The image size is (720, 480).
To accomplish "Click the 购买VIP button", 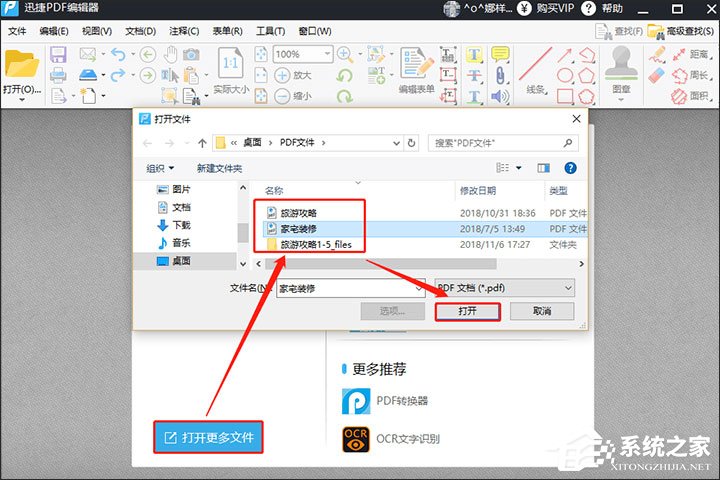I will point(546,8).
